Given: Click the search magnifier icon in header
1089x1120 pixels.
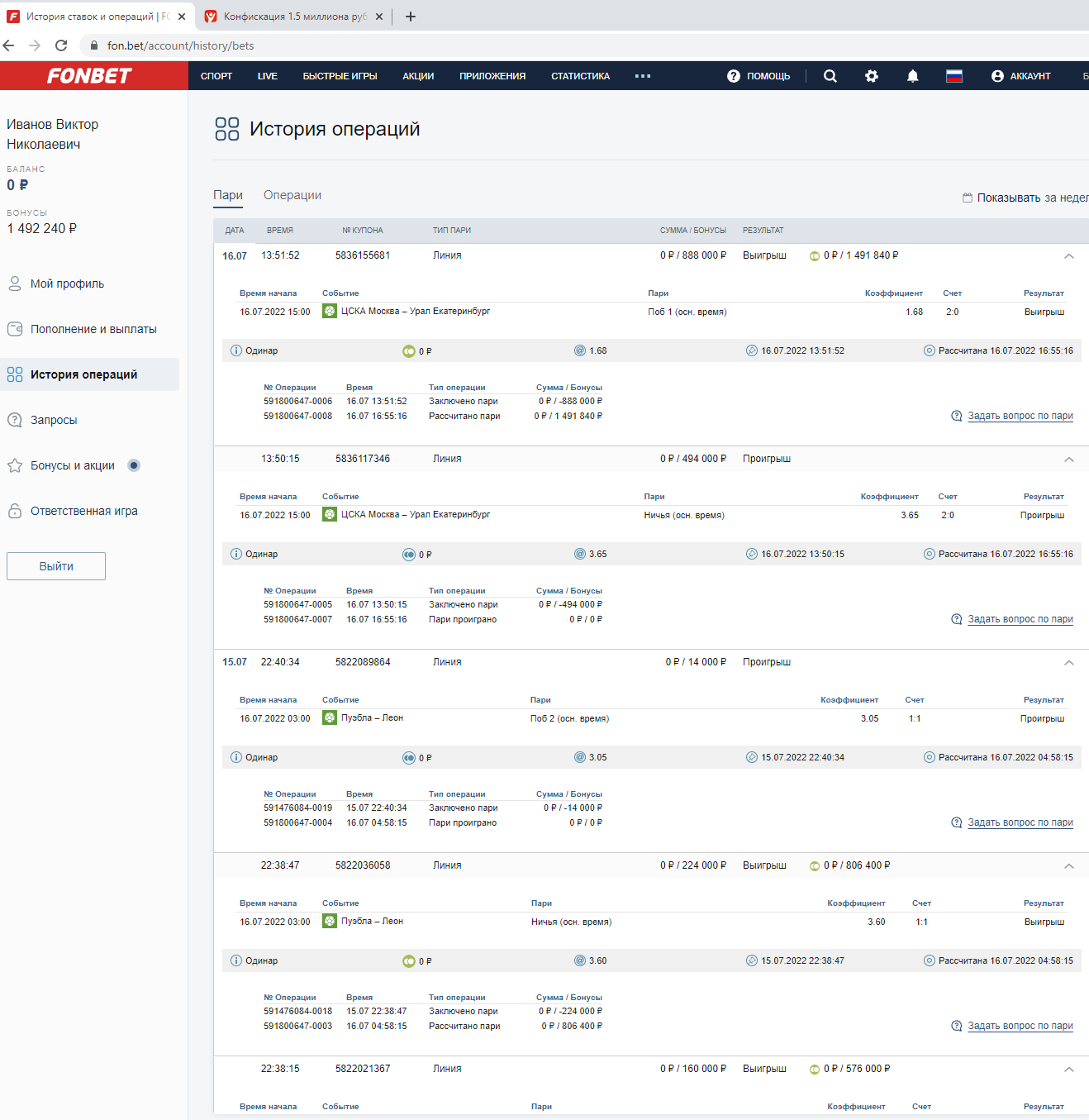Looking at the screenshot, I should (830, 76).
